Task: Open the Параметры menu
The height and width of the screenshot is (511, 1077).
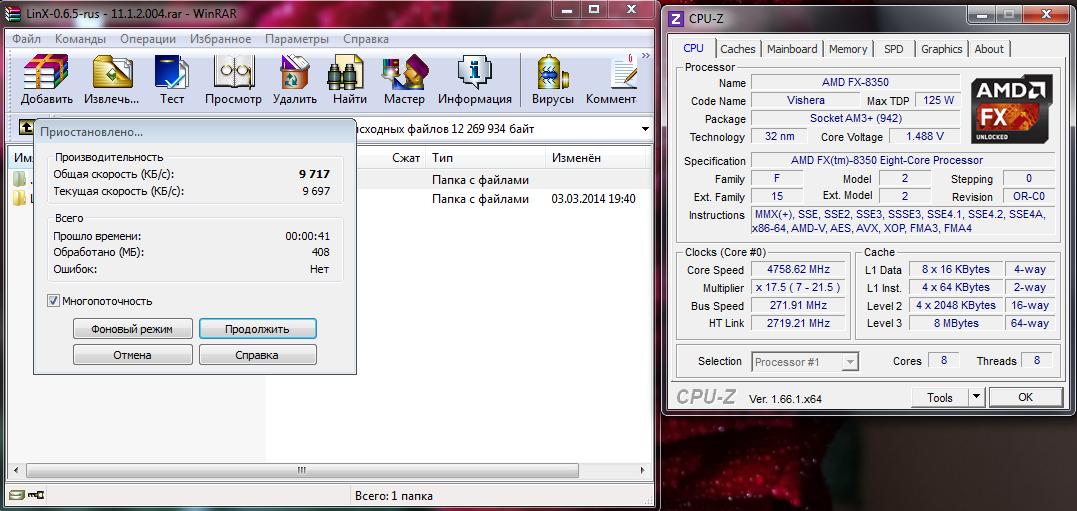Action: pyautogui.click(x=297, y=39)
